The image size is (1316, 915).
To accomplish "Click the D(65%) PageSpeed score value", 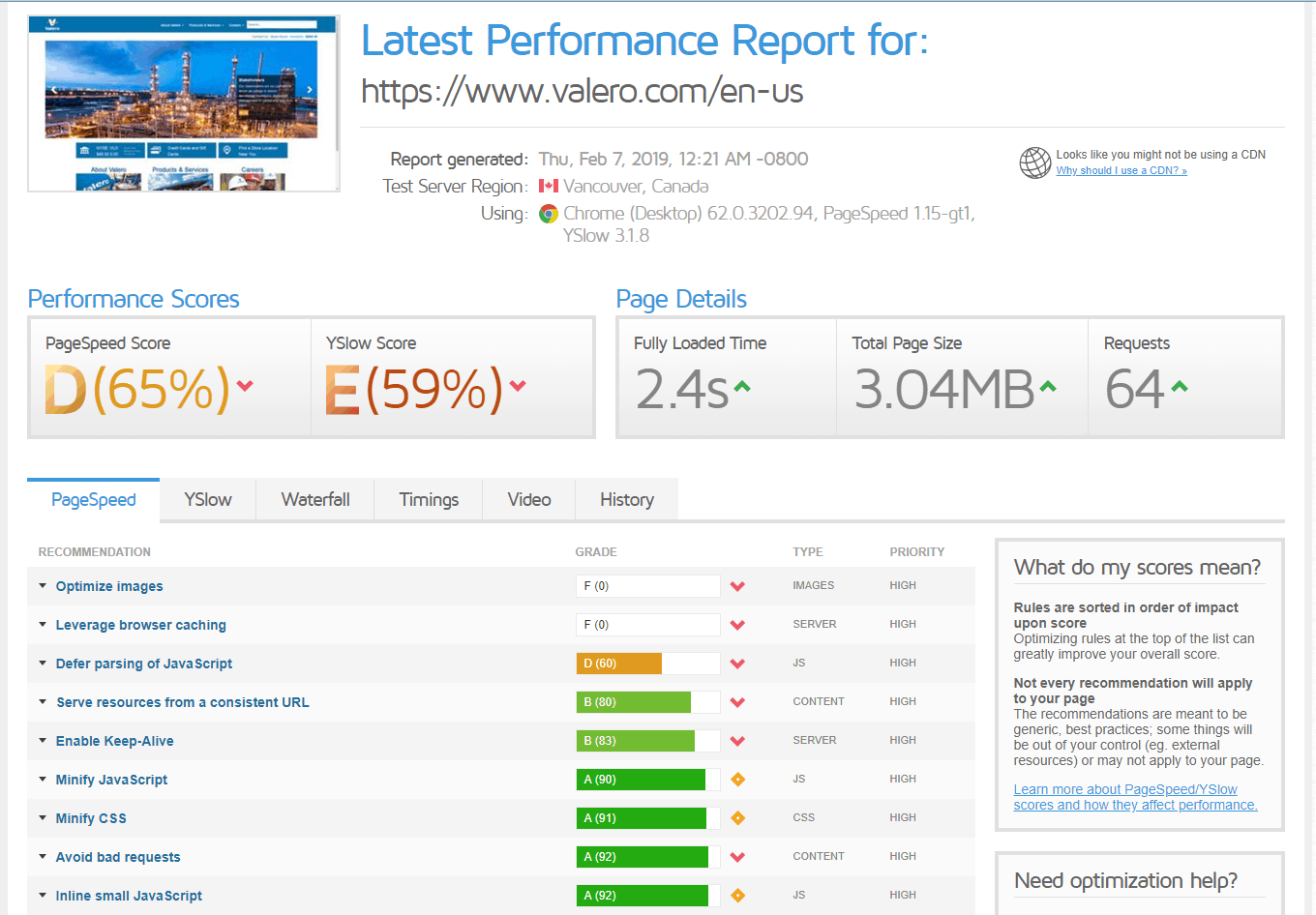I will click(x=138, y=390).
